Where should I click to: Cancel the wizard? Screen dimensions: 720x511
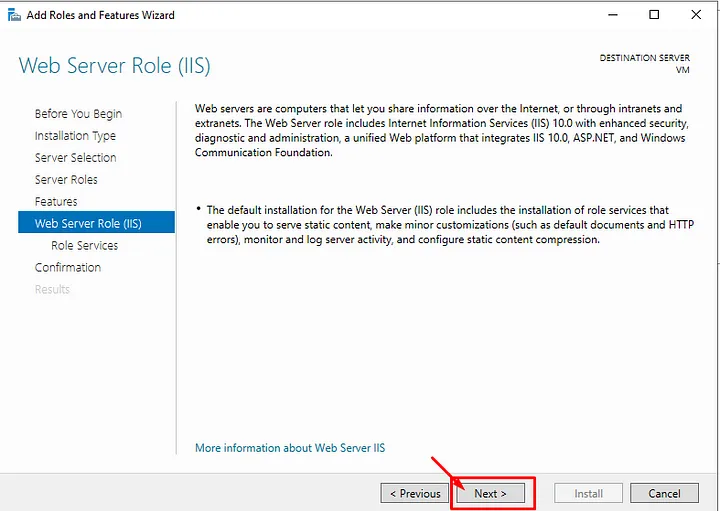(x=664, y=493)
